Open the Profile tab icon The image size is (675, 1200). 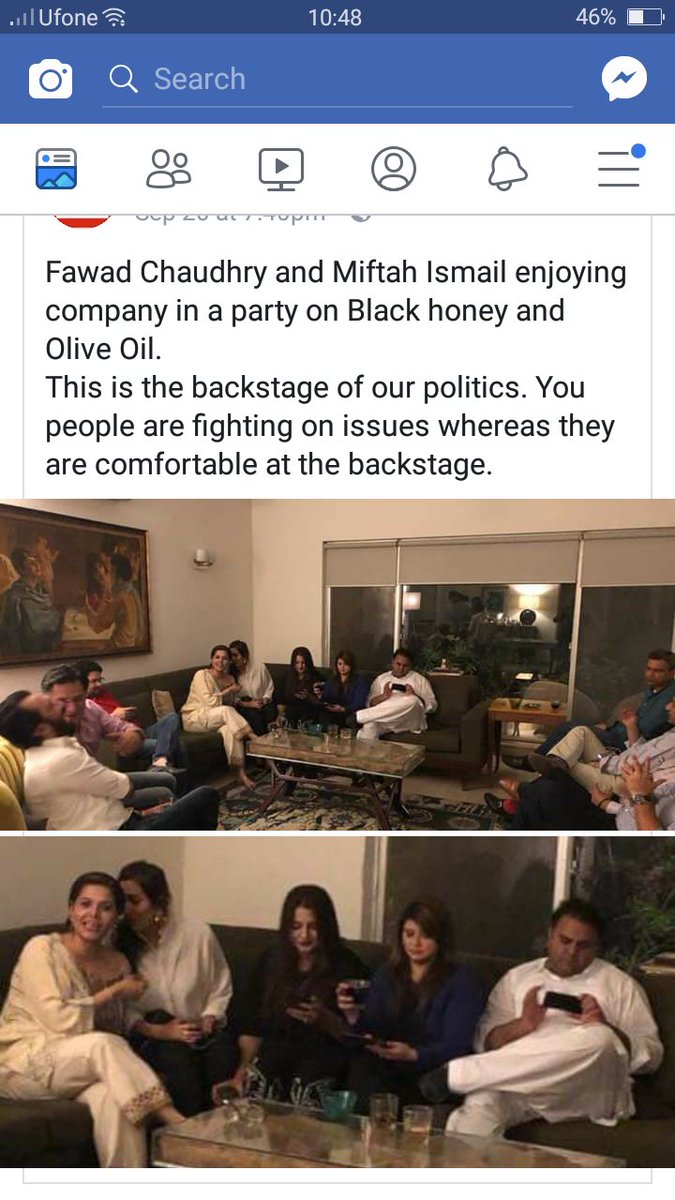coord(394,169)
